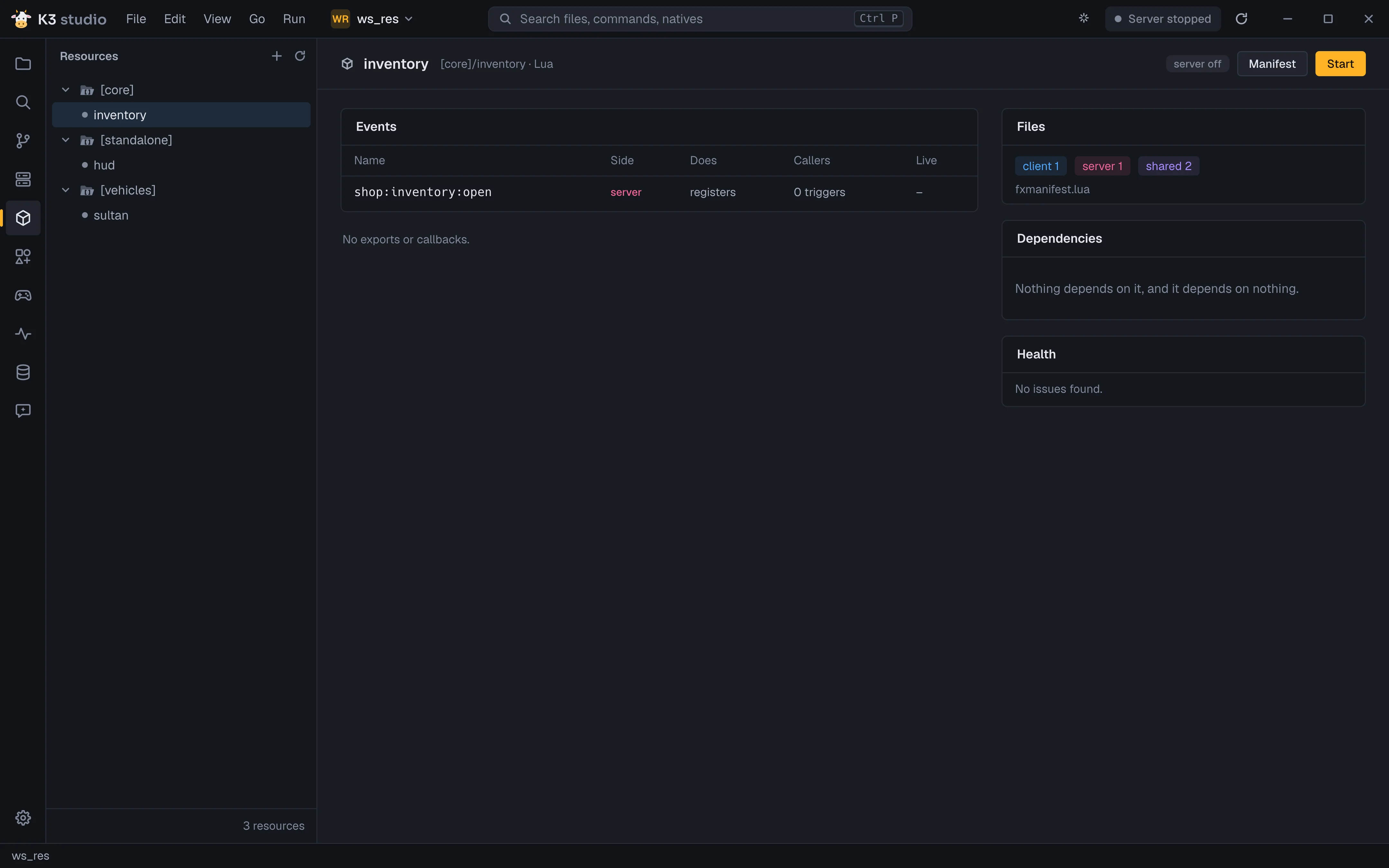The height and width of the screenshot is (868, 1389).
Task: Click ws_res in the status bar
Action: point(31,856)
